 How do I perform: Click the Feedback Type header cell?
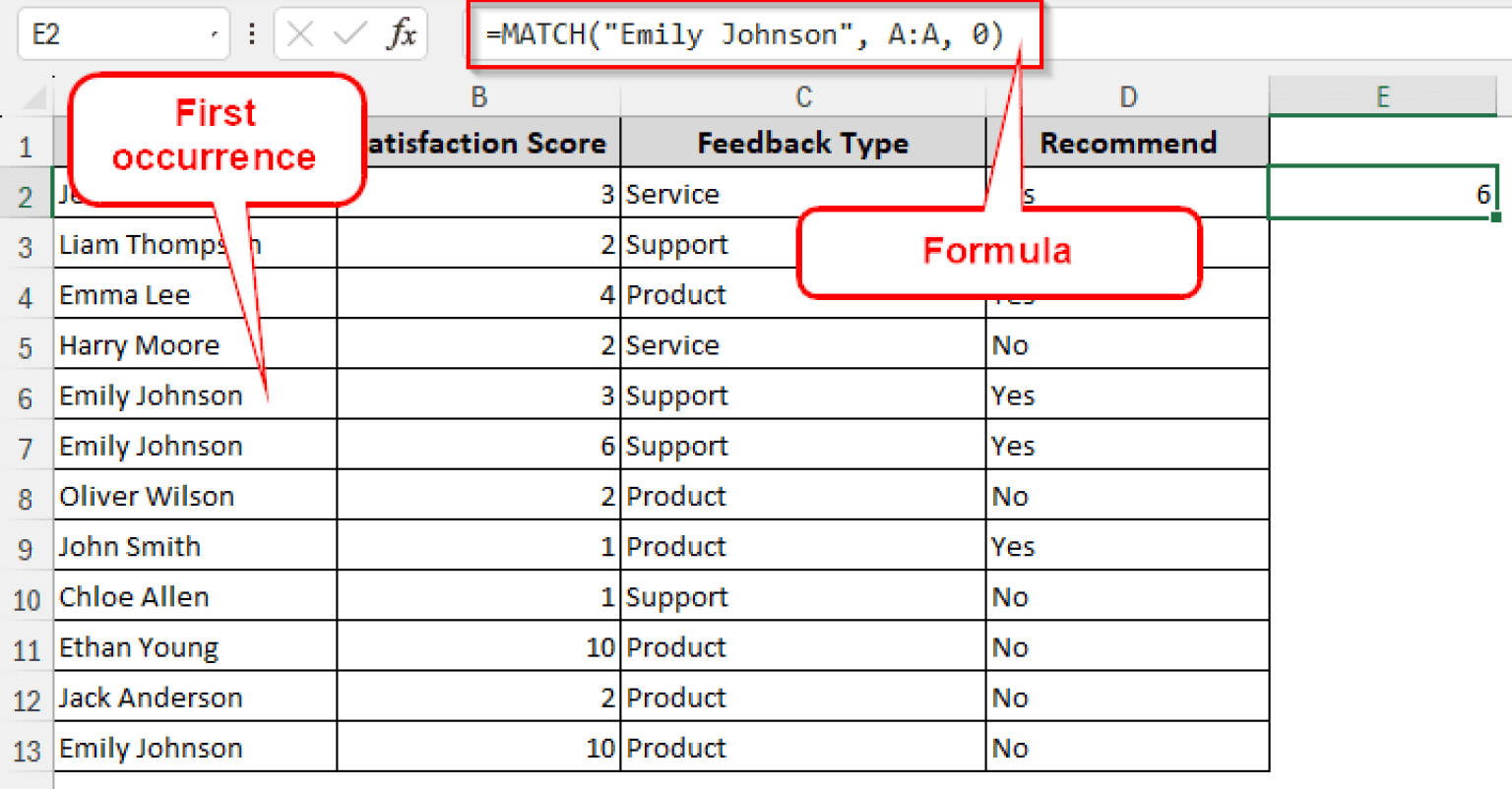tap(803, 143)
